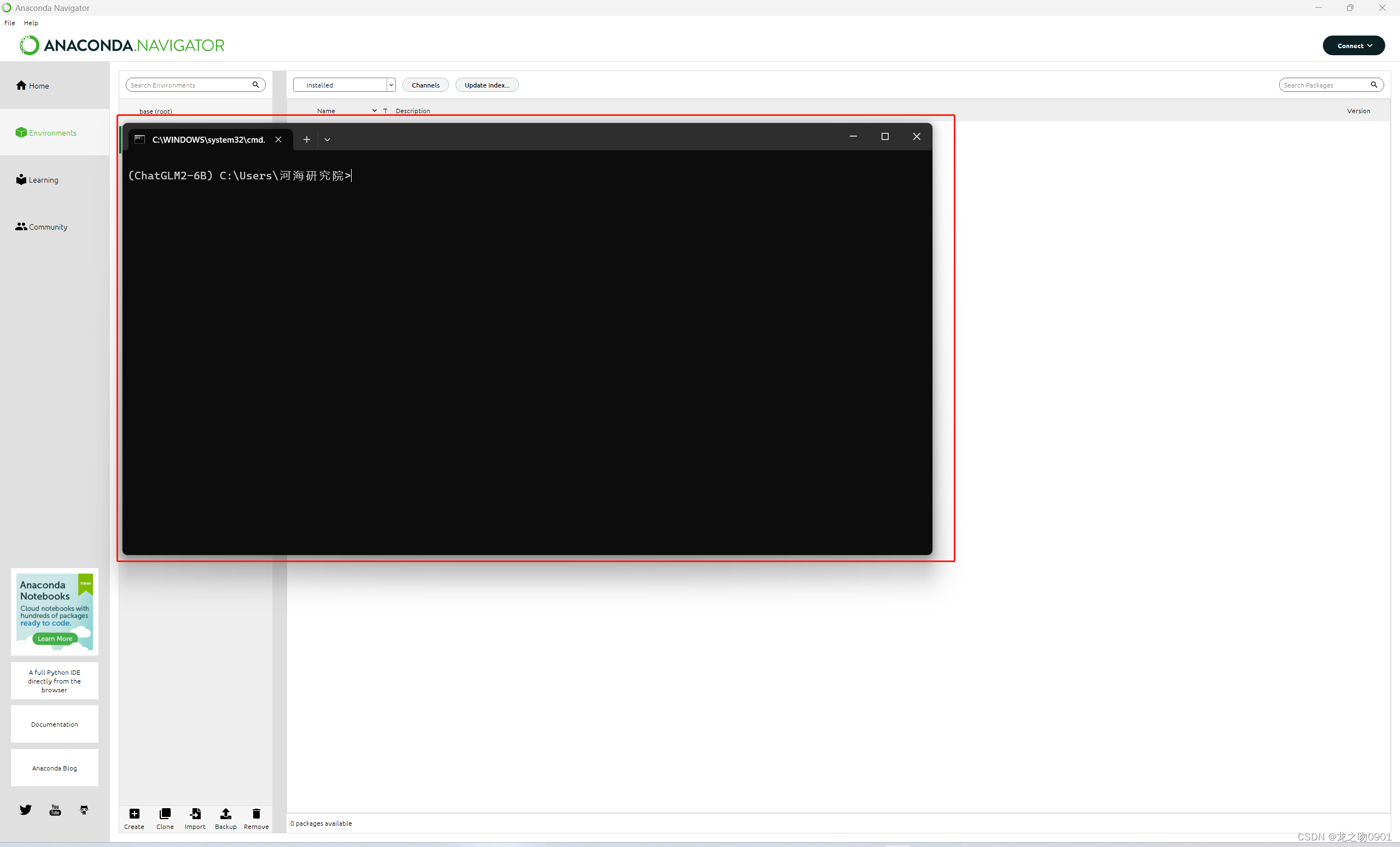This screenshot has width=1400, height=847.
Task: Click the Anaconda Navigator logo
Action: coord(122,45)
